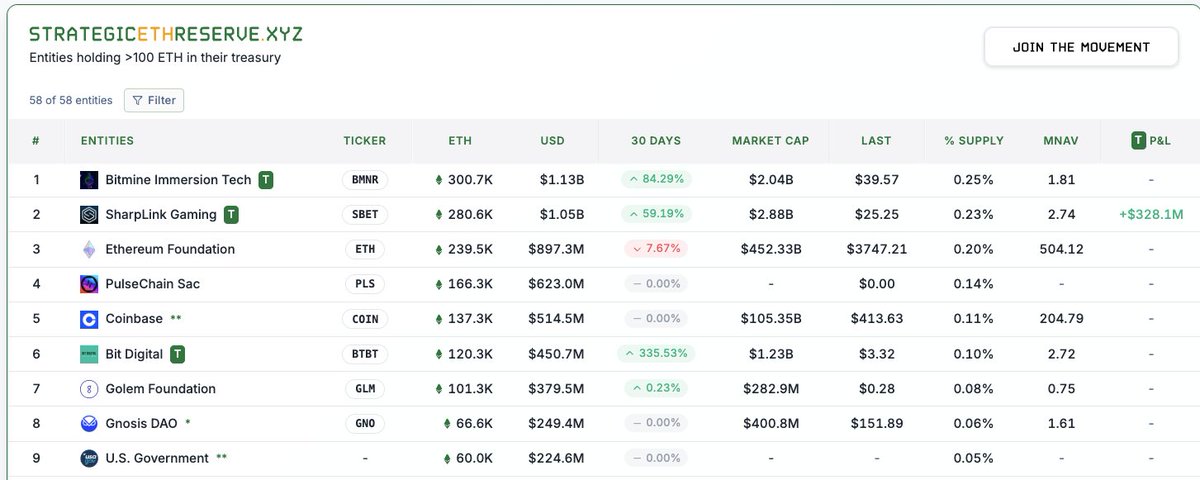Sort by ETH column header
1200x480 pixels.
[x=460, y=141]
